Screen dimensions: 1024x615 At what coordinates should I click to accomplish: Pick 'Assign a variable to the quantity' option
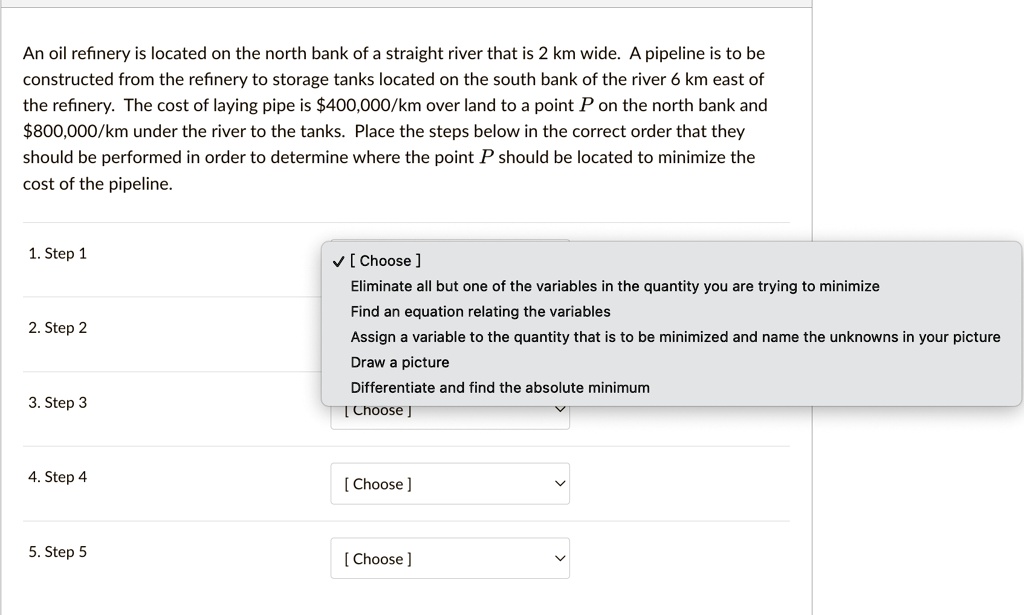(x=674, y=337)
